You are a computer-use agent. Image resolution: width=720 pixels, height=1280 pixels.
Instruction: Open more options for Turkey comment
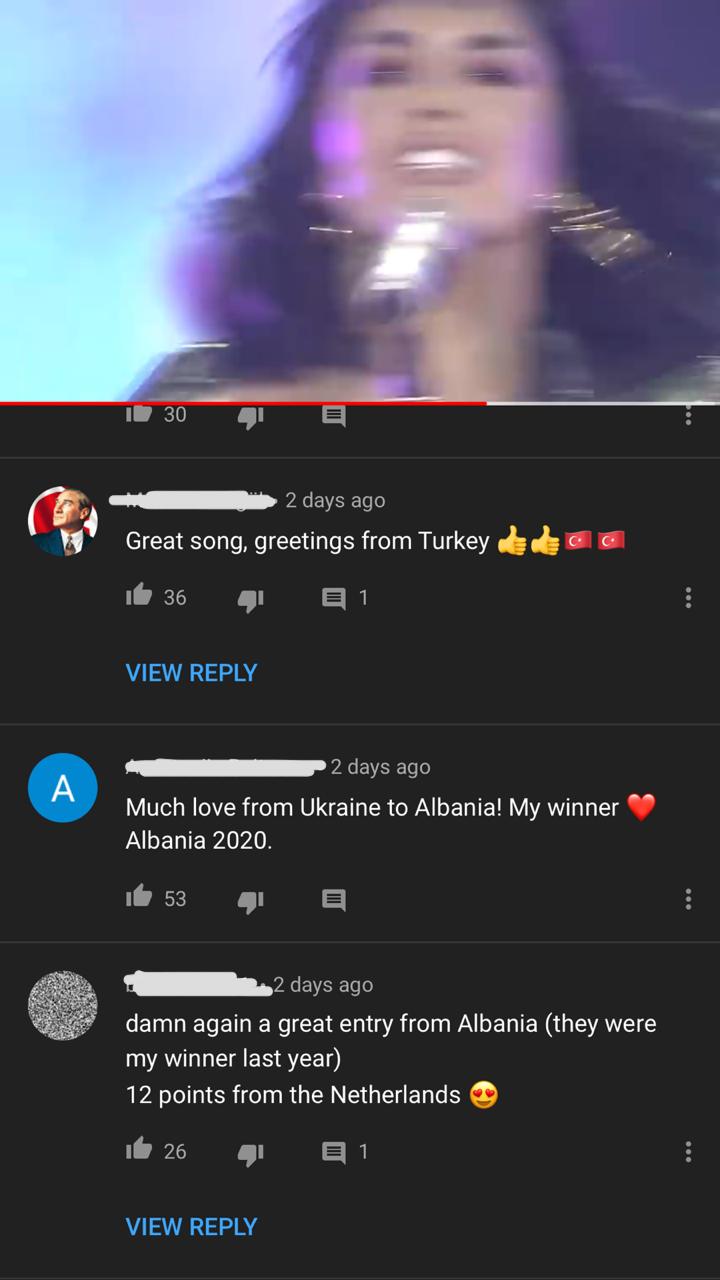click(688, 598)
